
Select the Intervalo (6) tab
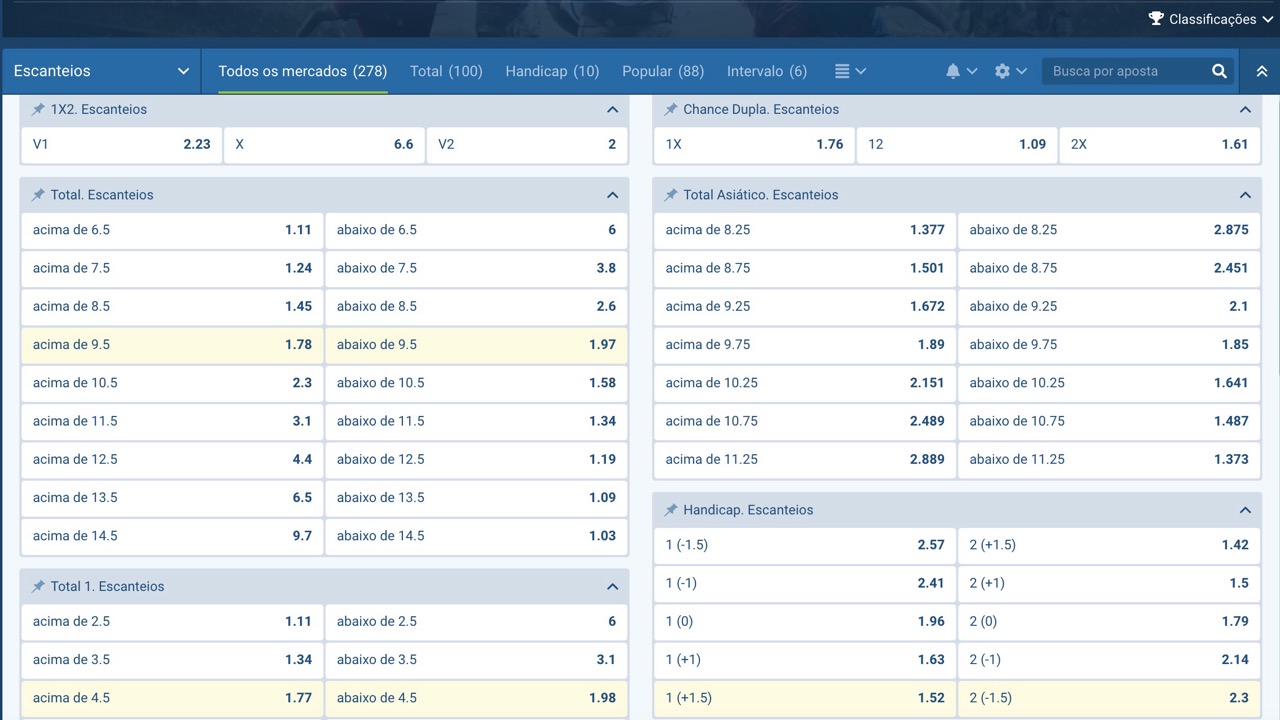tap(766, 71)
